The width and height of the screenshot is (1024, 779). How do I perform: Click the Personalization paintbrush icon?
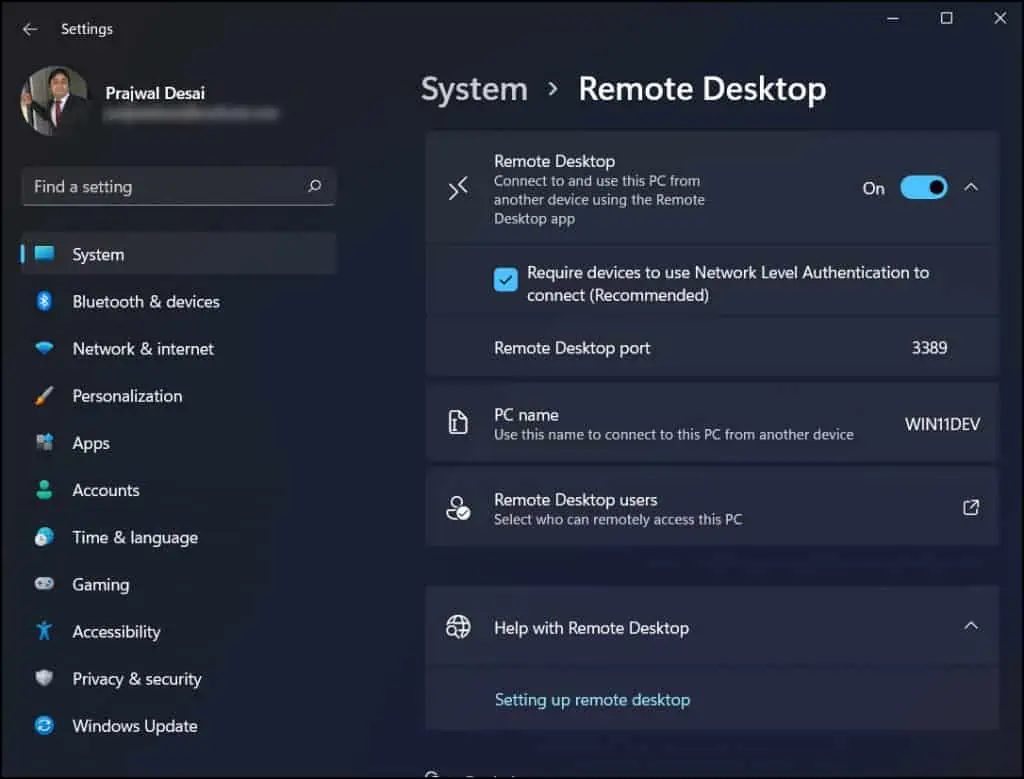click(44, 396)
